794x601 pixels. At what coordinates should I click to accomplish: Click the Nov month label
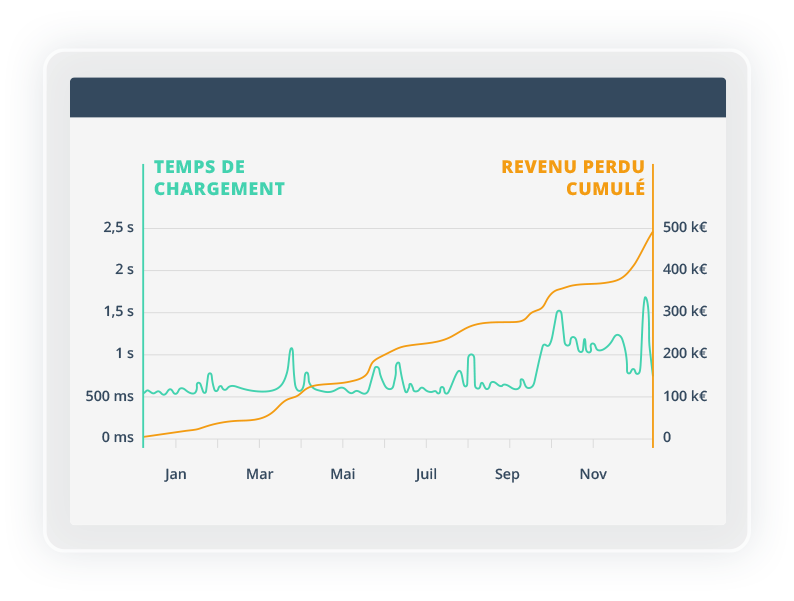(593, 474)
